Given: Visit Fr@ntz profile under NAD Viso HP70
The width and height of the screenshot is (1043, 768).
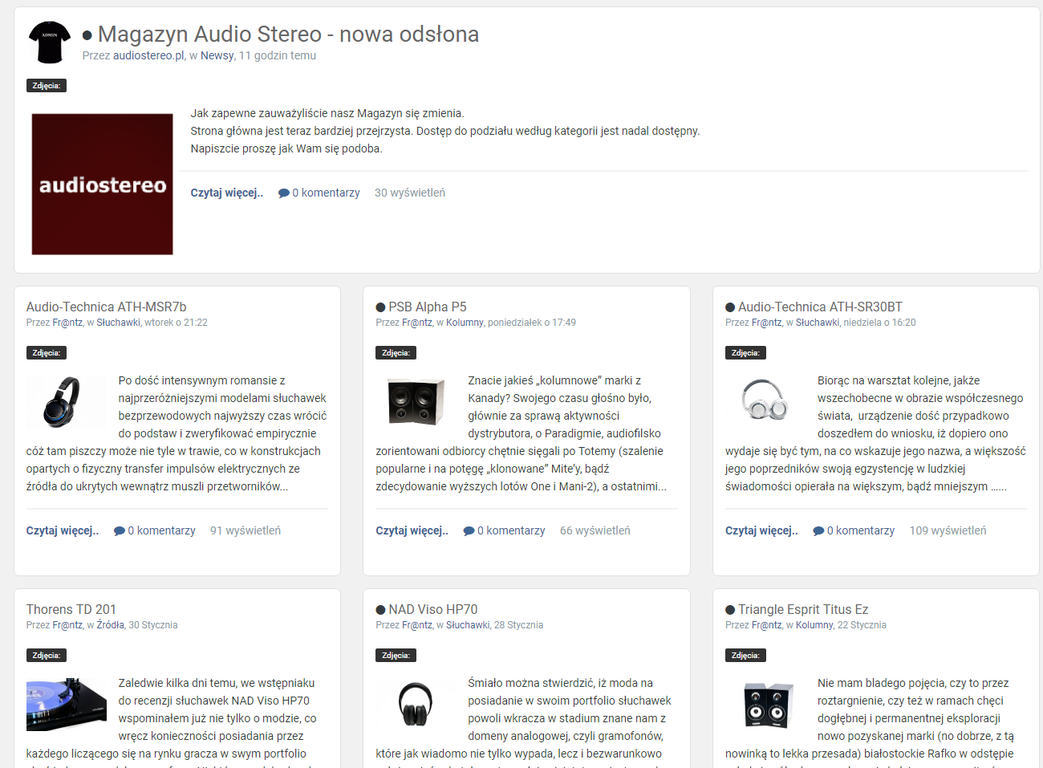Looking at the screenshot, I should 417,625.
